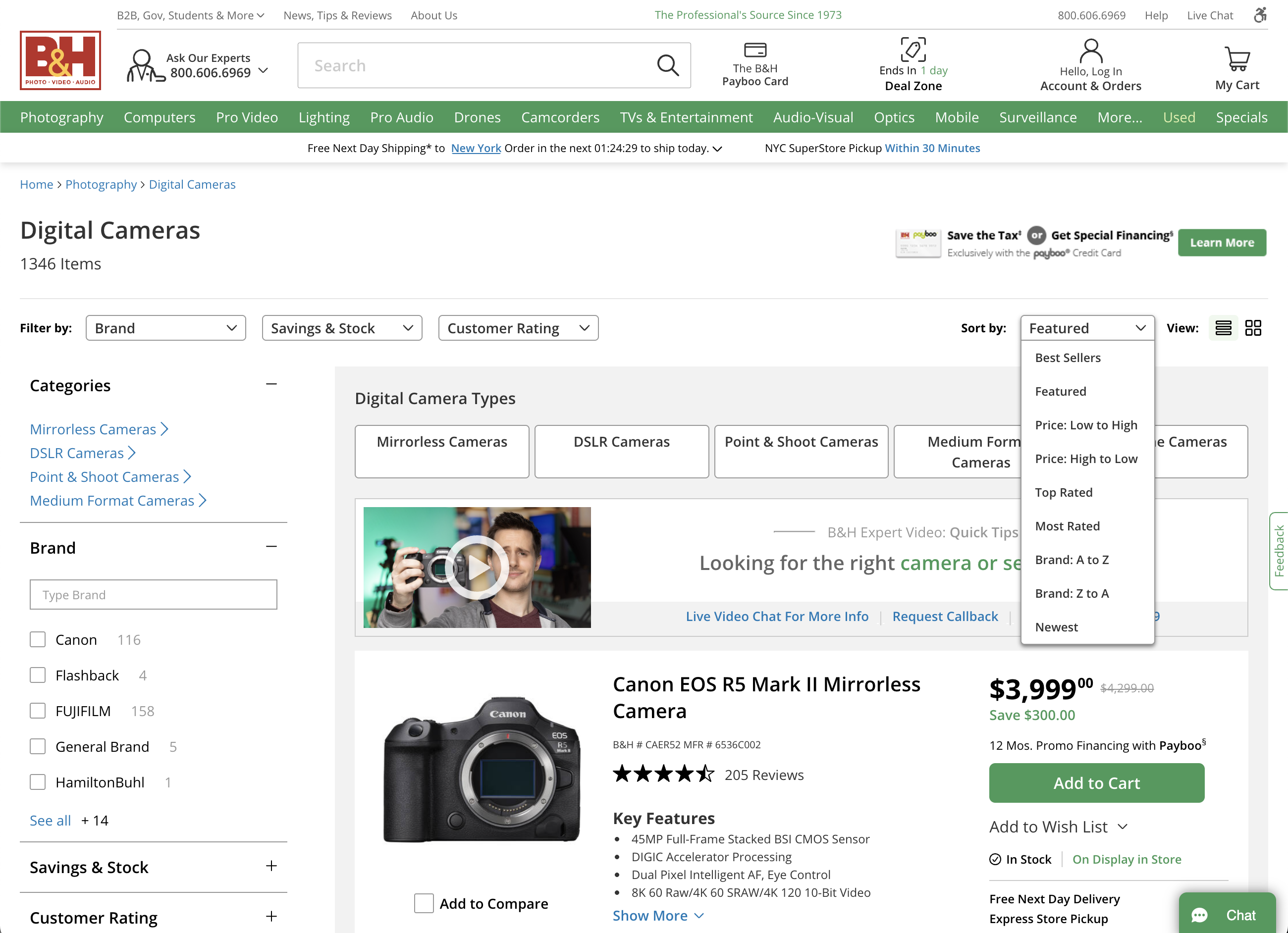Open the Live Video Chat link
The height and width of the screenshot is (933, 1288).
776,616
